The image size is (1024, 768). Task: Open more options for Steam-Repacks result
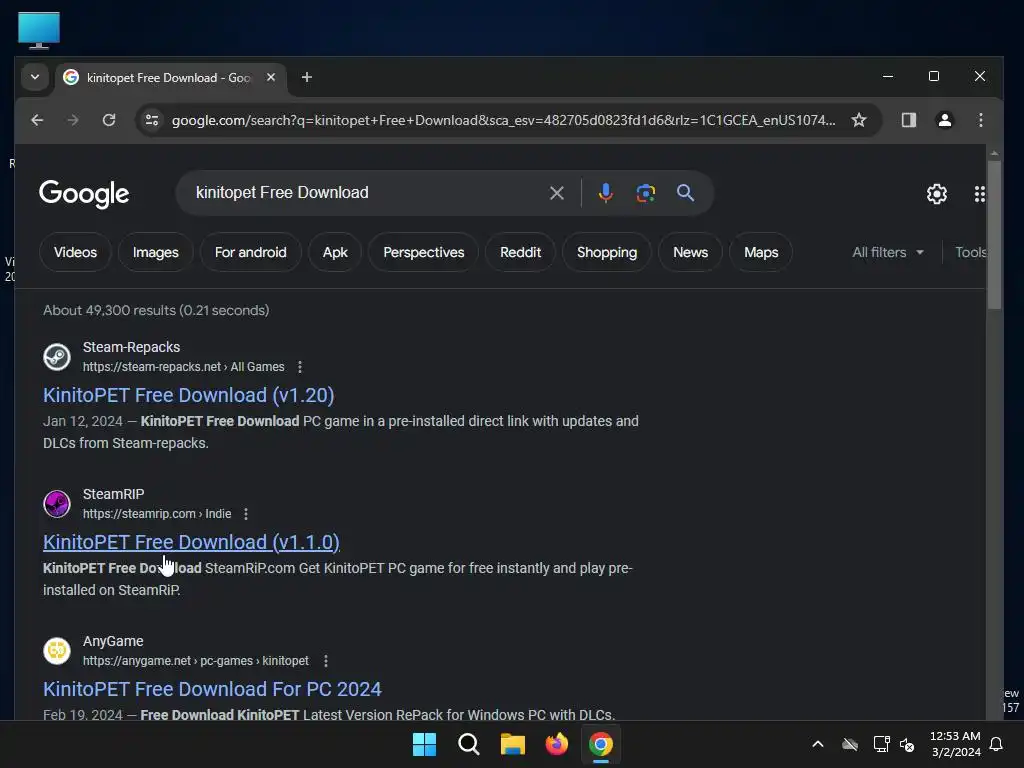pyautogui.click(x=300, y=367)
